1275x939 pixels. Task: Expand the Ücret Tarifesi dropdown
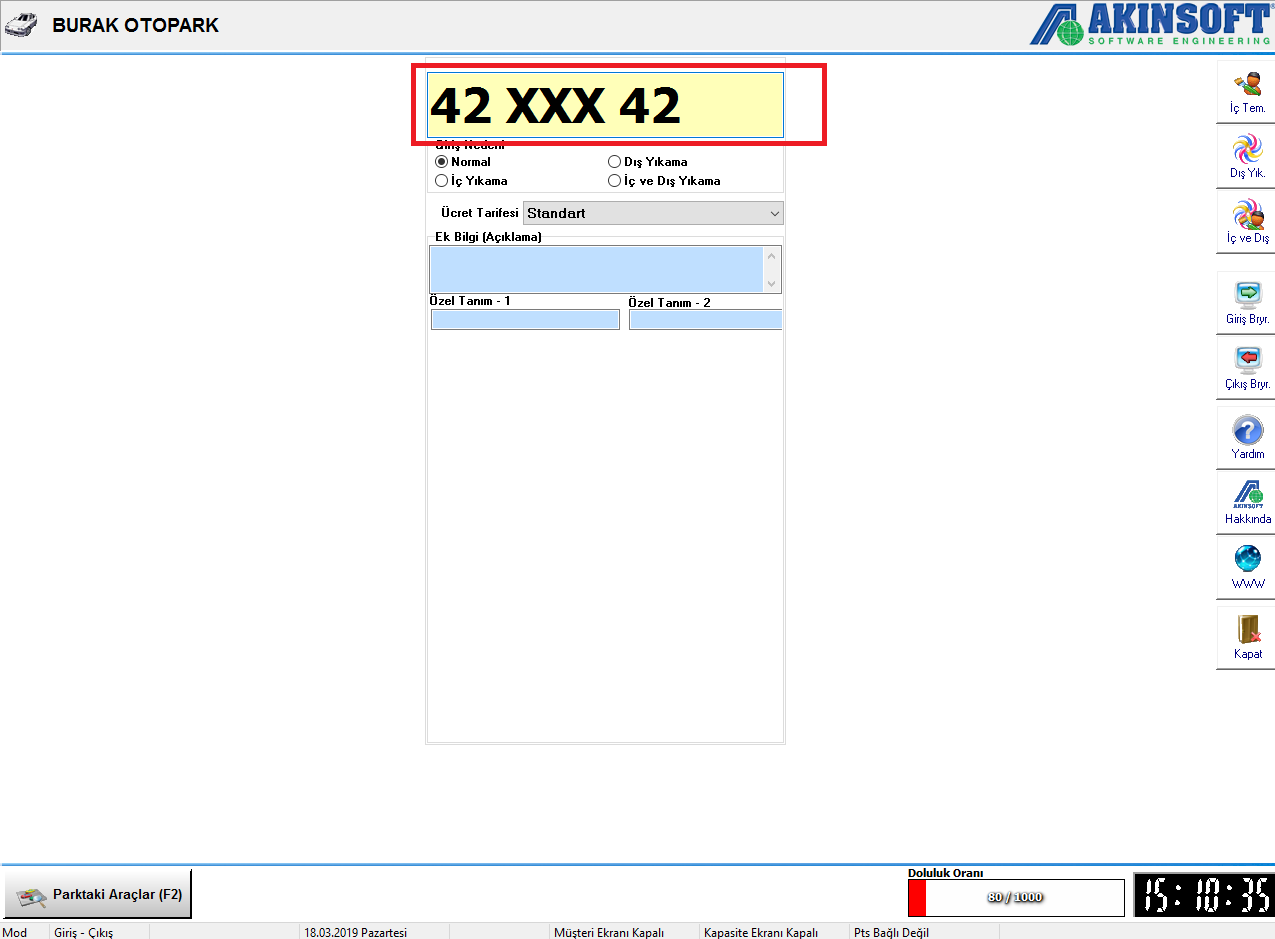(x=653, y=213)
